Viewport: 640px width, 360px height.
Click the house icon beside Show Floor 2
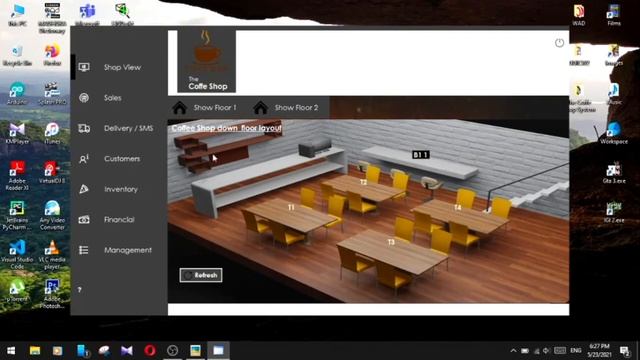click(260, 107)
